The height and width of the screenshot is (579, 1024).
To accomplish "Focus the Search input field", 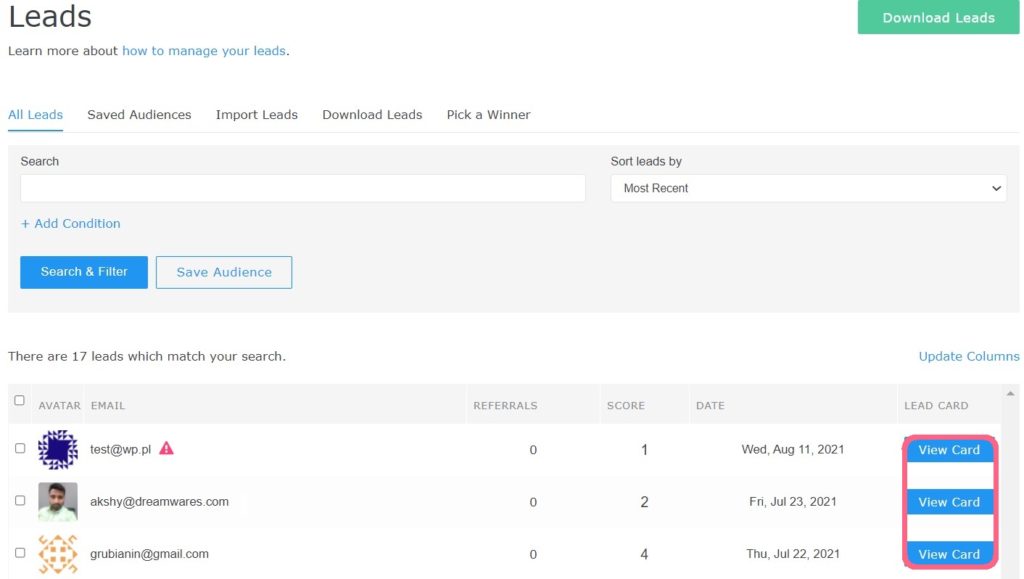I will pos(302,188).
